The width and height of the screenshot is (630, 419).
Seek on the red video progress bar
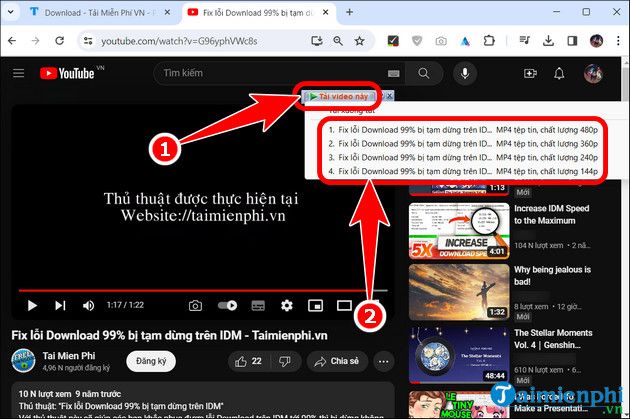[x=203, y=290]
